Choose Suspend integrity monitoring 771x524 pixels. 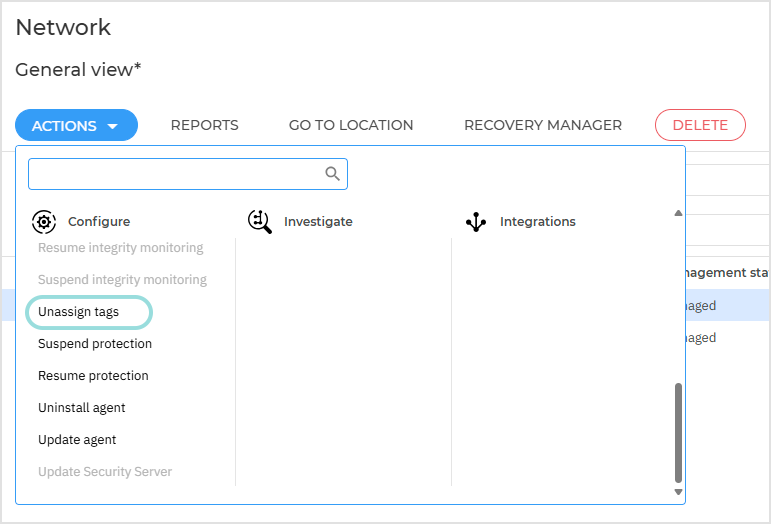(x=122, y=280)
